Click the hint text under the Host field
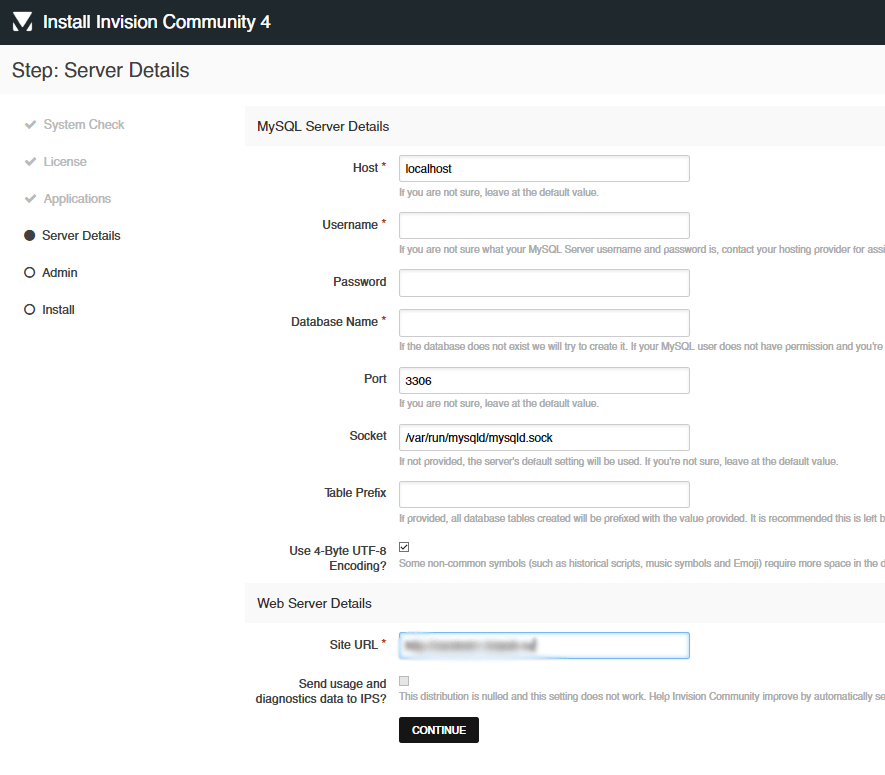This screenshot has height=775, width=885. 499,192
